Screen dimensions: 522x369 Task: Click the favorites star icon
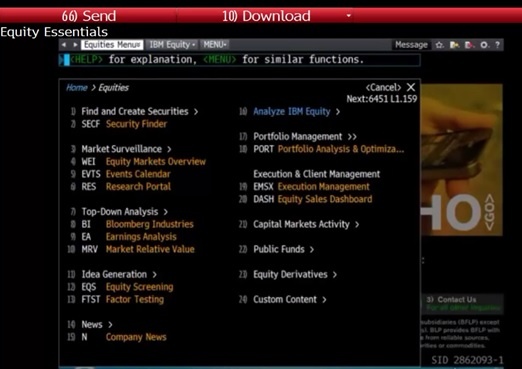pyautogui.click(x=440, y=45)
